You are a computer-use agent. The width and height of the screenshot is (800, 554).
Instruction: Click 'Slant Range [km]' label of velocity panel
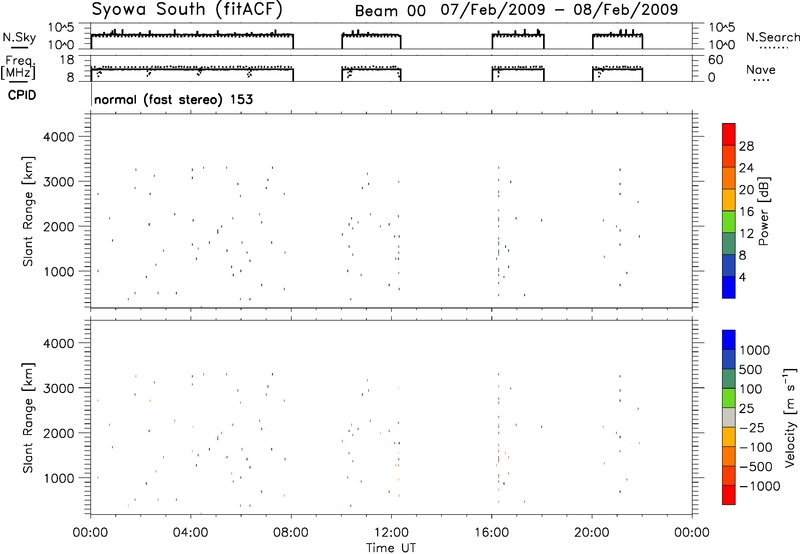28,417
